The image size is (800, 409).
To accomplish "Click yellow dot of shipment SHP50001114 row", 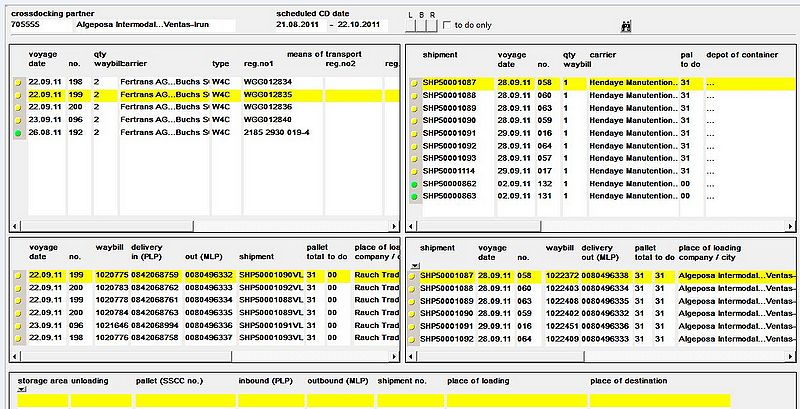I will click(415, 171).
